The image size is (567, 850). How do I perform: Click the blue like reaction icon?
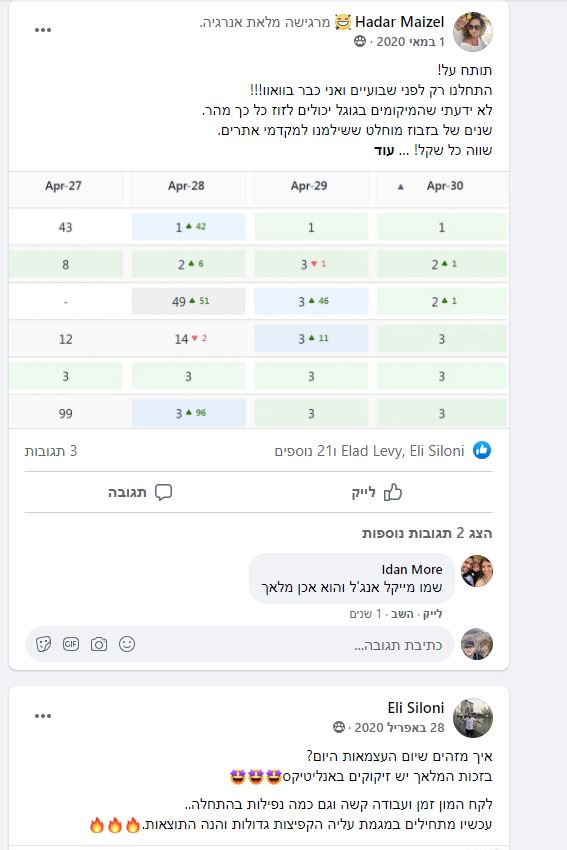482,450
